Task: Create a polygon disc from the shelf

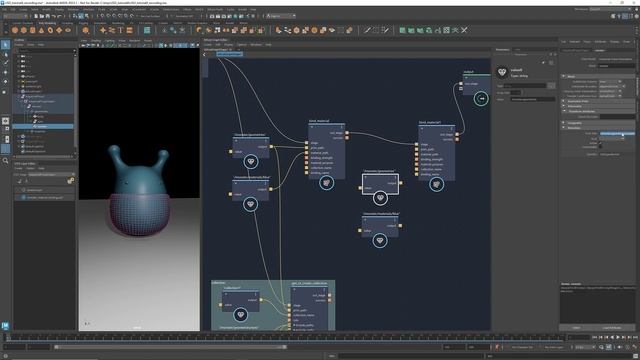Action: [x=68, y=30]
